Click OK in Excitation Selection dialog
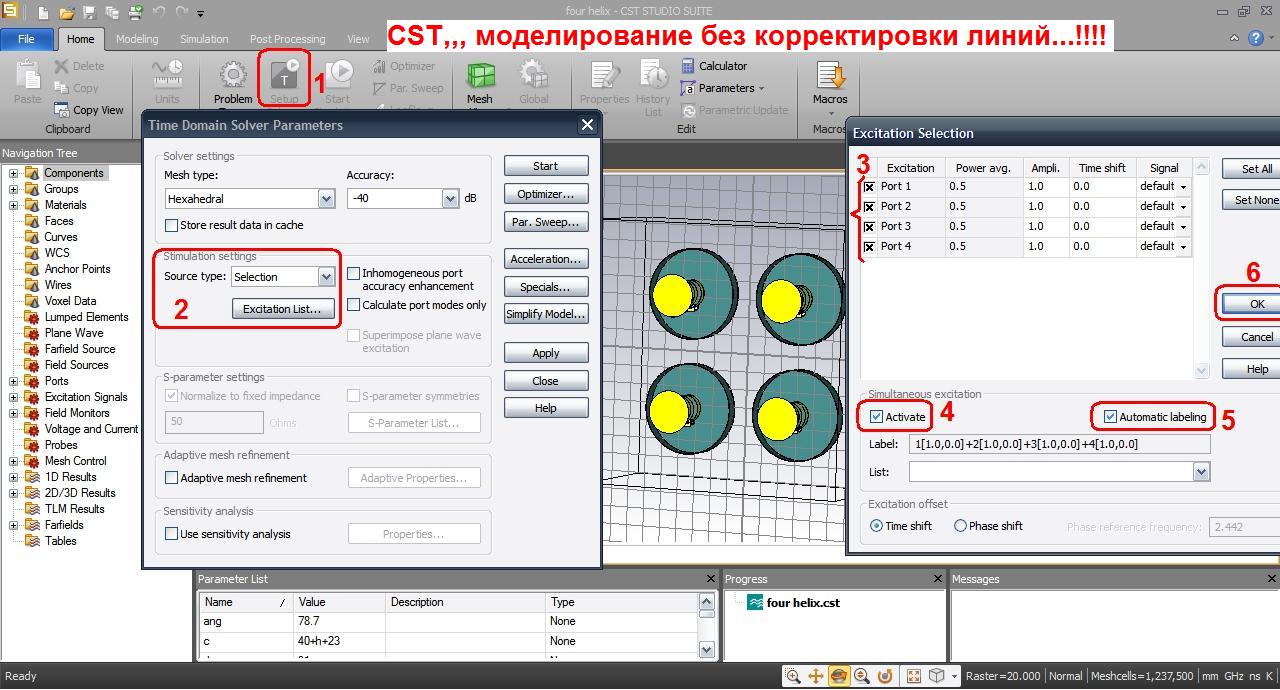This screenshot has height=690, width=1280. pos(1251,304)
